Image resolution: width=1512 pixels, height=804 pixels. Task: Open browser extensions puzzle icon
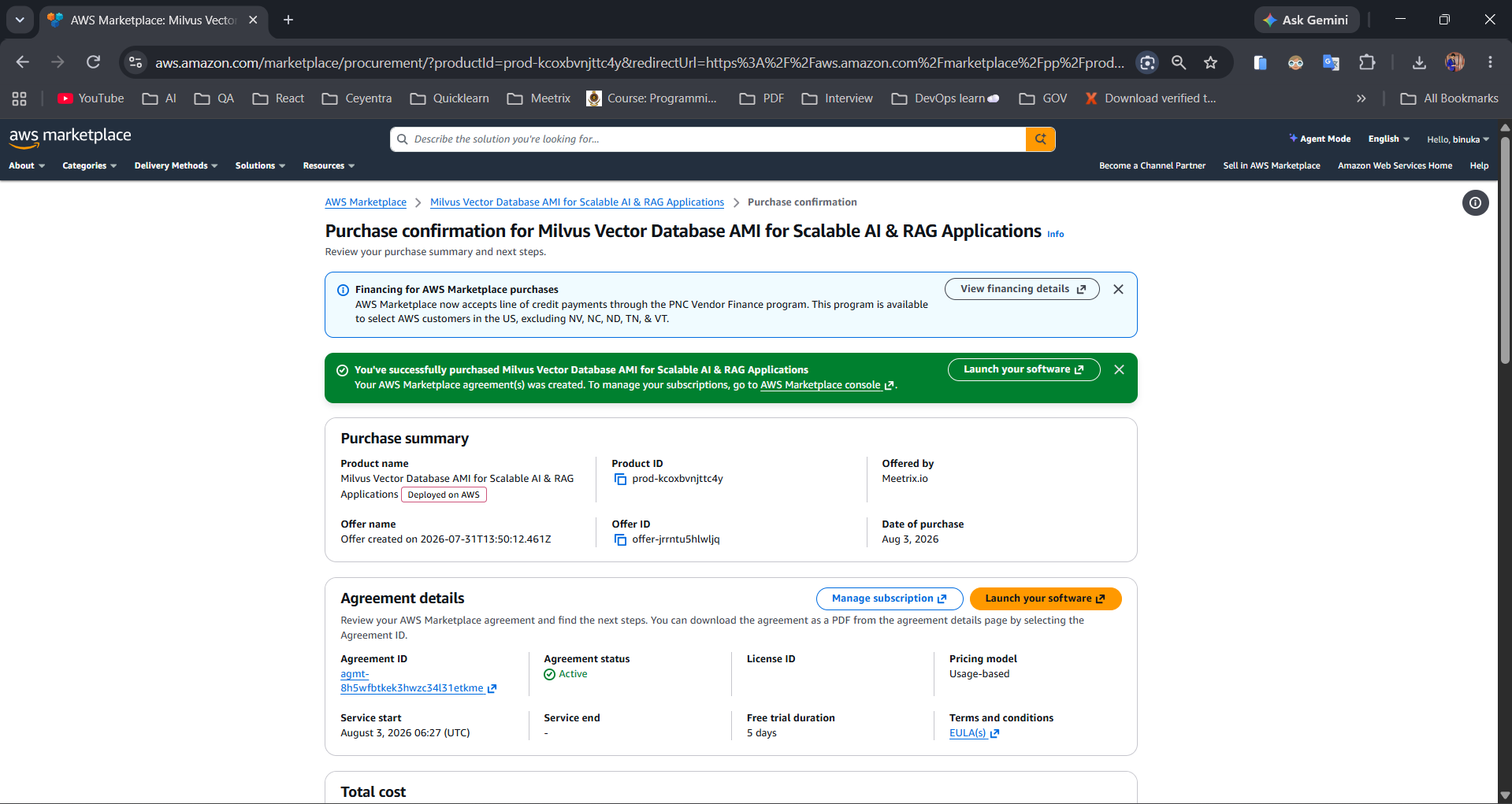1367,62
